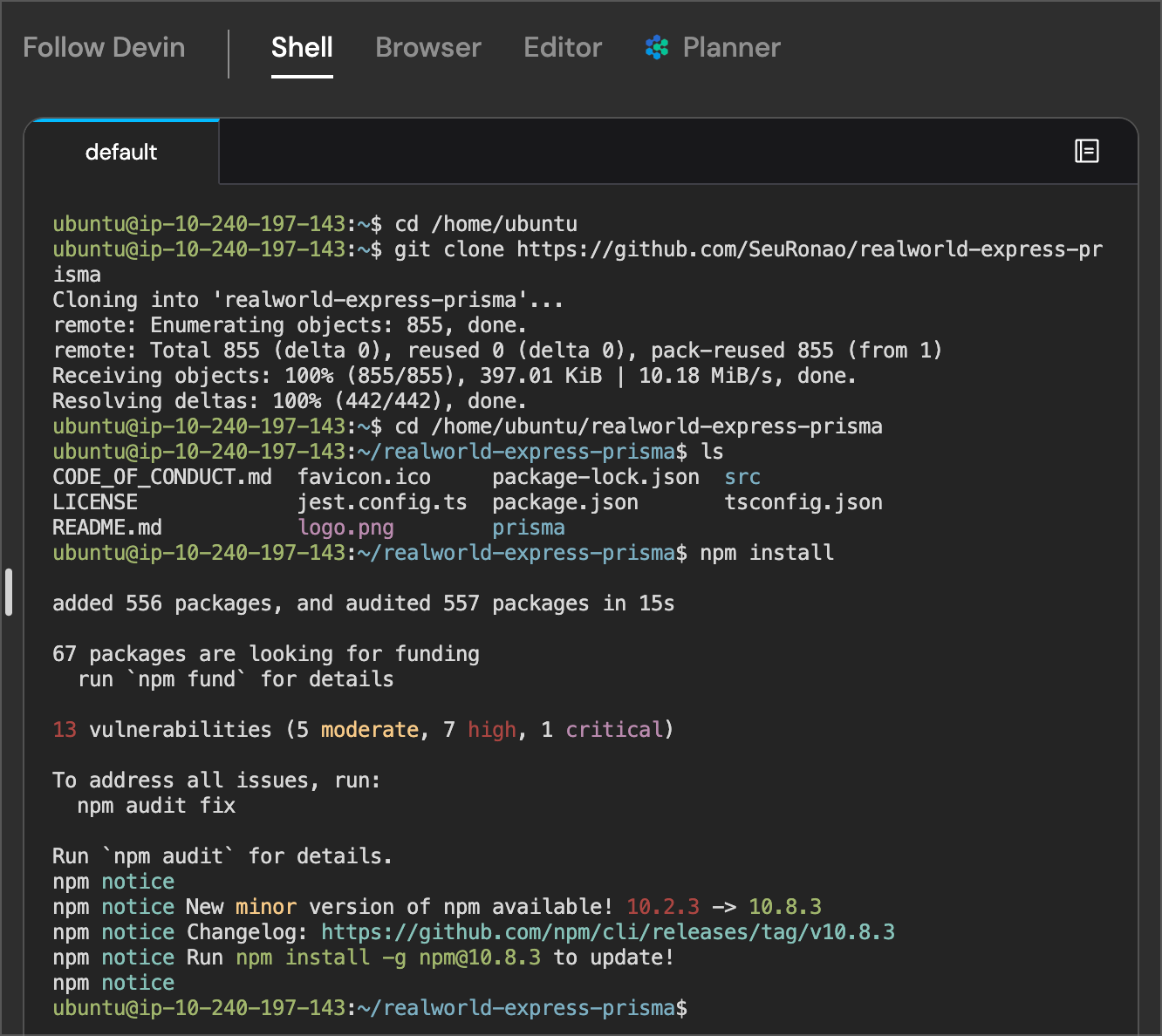Click the logo.png file name

345,528
